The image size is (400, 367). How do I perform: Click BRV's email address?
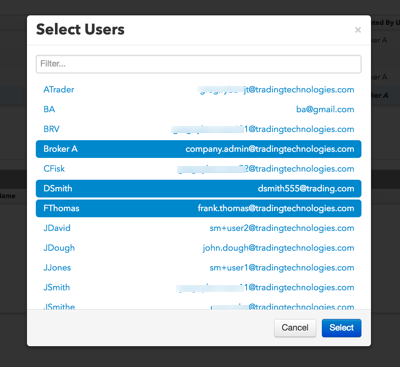click(263, 129)
